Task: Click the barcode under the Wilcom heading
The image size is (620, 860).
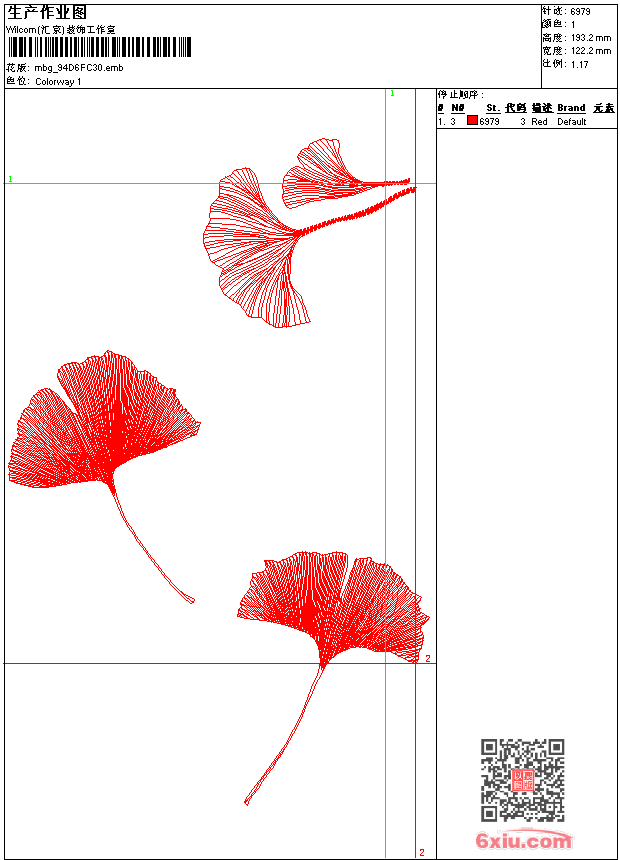Action: pos(99,49)
